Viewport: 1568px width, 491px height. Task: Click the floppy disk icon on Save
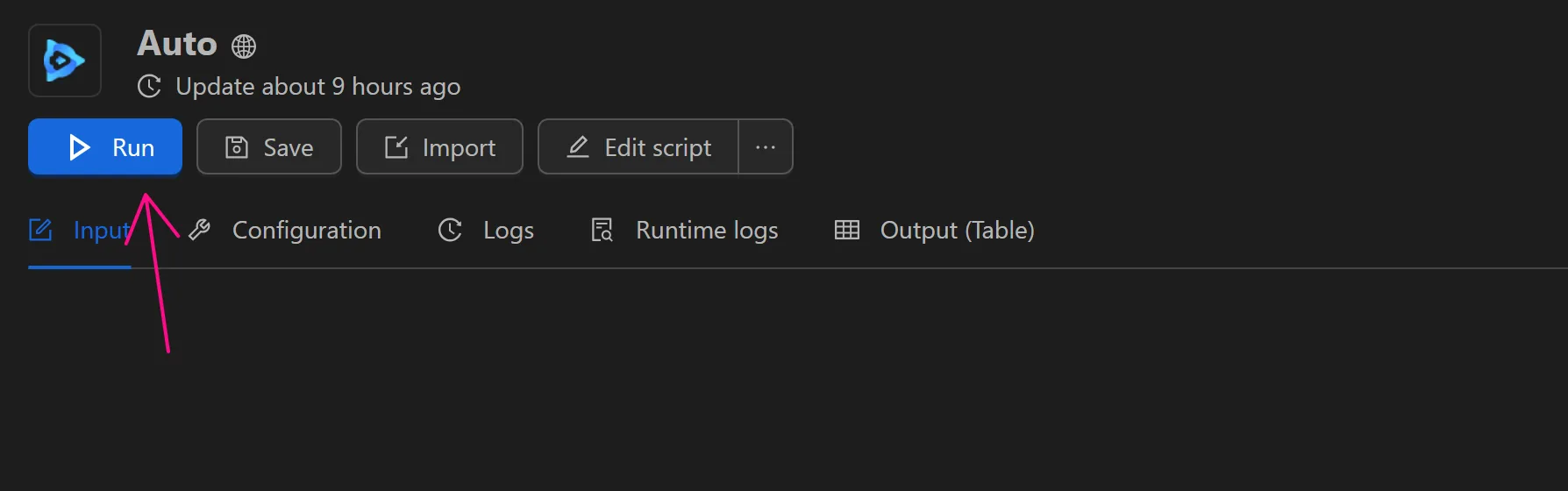(x=237, y=147)
